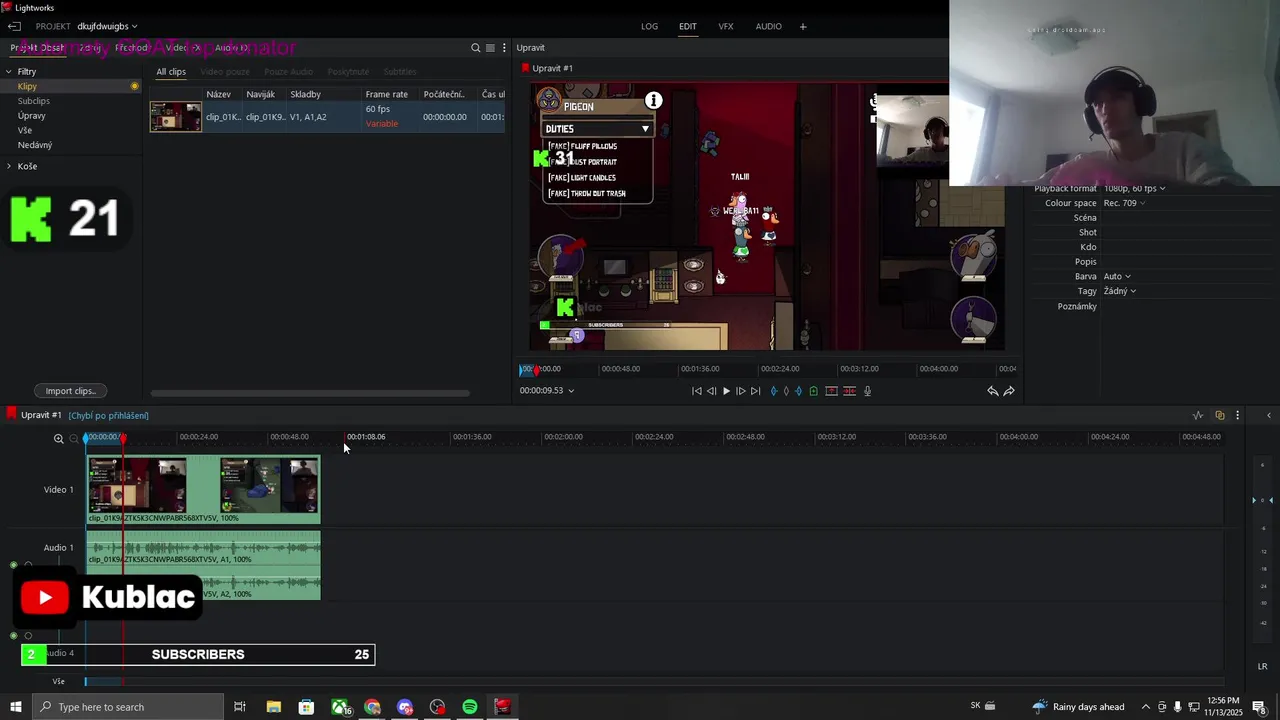
Task: Zoom in on the timeline
Action: pyautogui.click(x=59, y=438)
